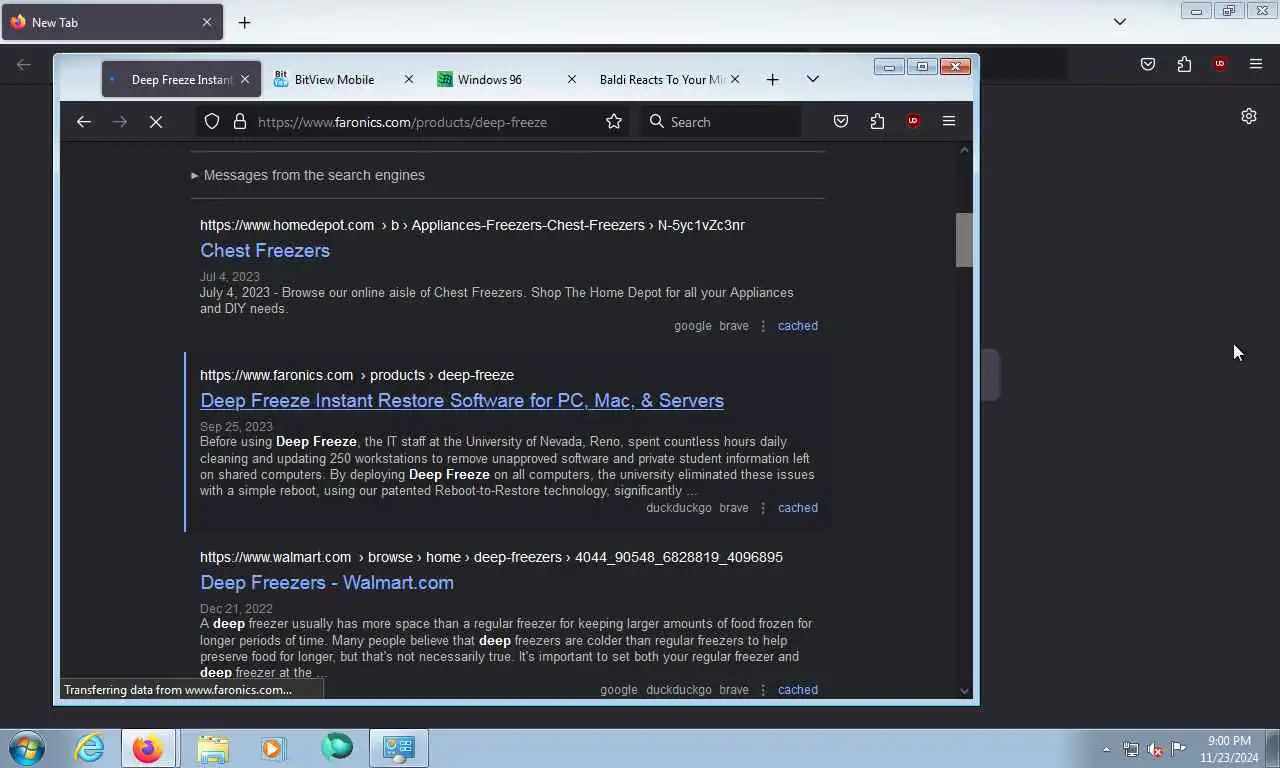This screenshot has height=768, width=1280.
Task: Open Deep Freeze Instant Restore Software link
Action: coord(462,400)
